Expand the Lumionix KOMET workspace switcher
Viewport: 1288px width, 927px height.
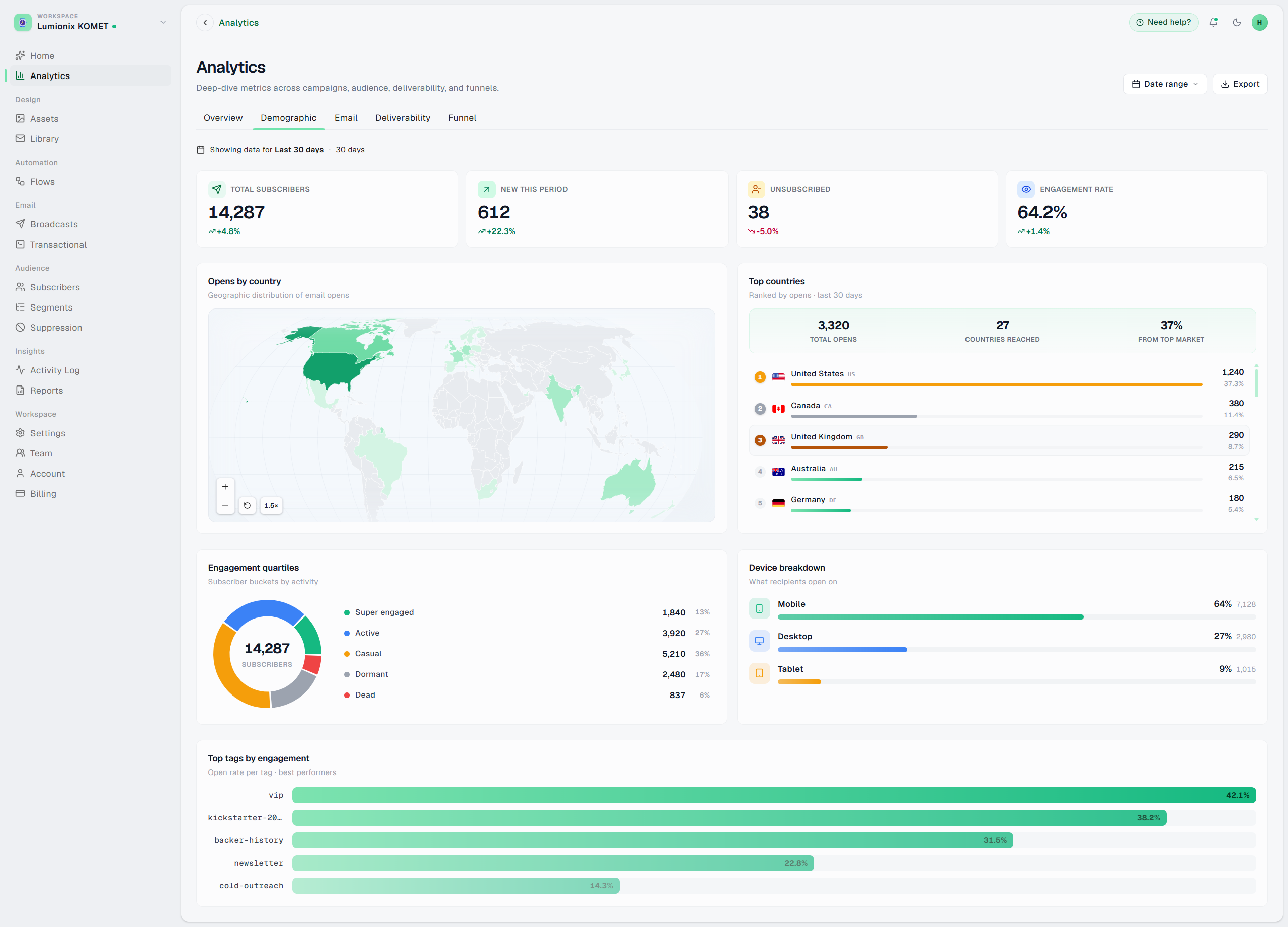[163, 22]
